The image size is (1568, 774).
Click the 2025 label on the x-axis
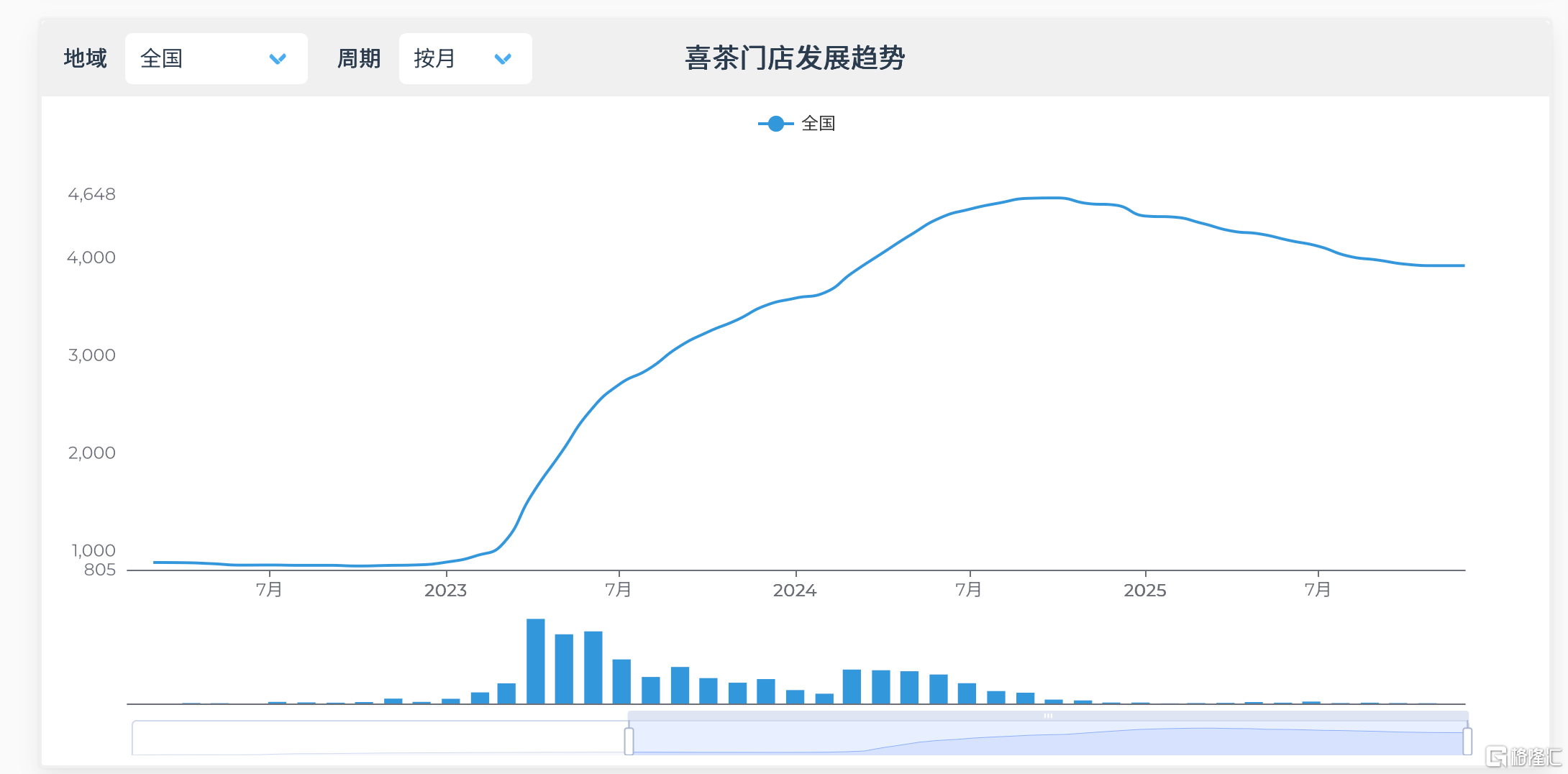click(x=1145, y=591)
